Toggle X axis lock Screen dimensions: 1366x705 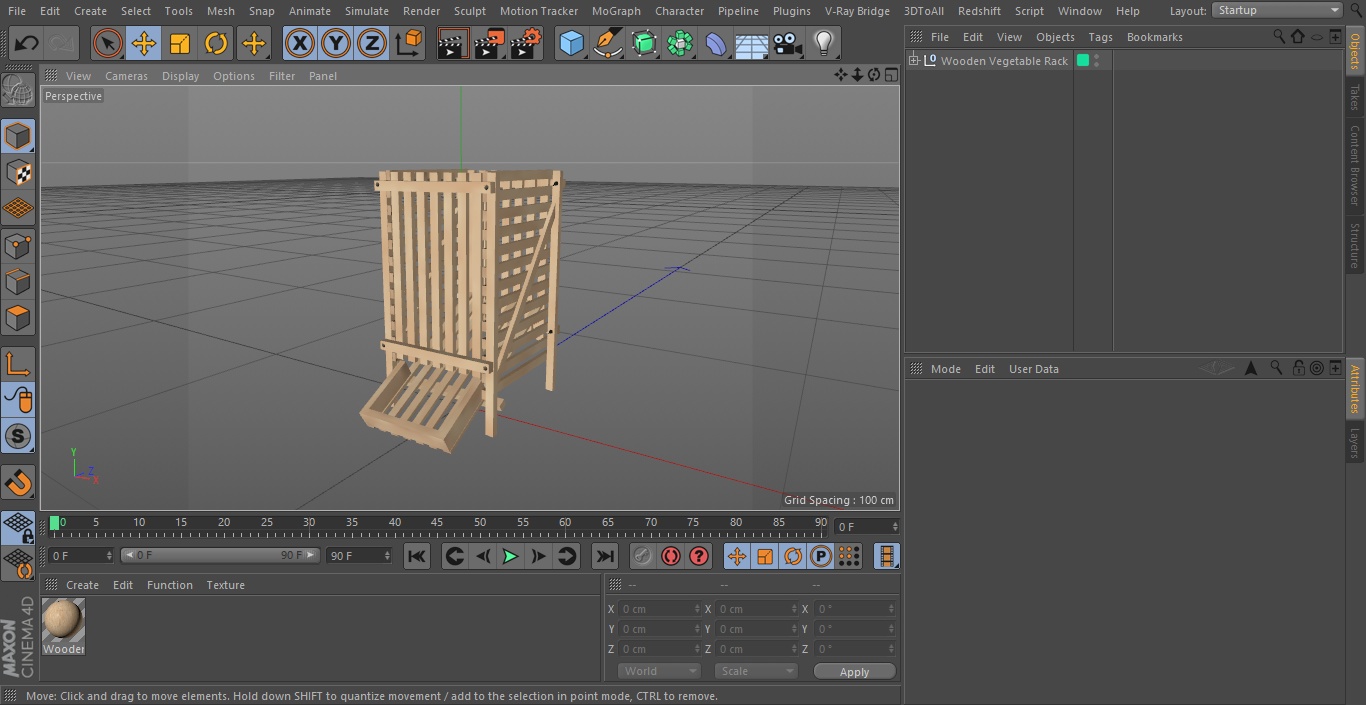pos(299,44)
